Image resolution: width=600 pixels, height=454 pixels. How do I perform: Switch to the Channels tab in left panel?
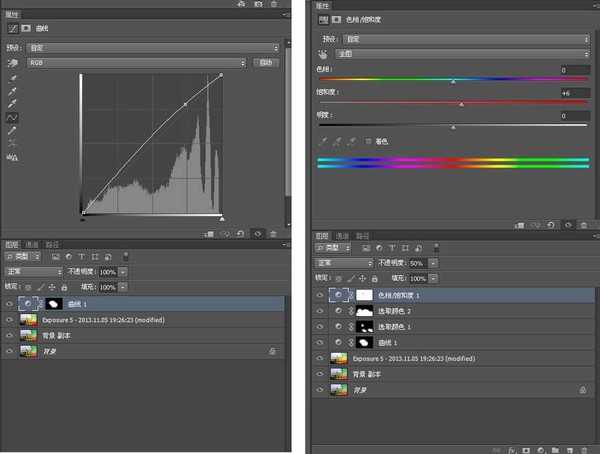click(x=32, y=243)
